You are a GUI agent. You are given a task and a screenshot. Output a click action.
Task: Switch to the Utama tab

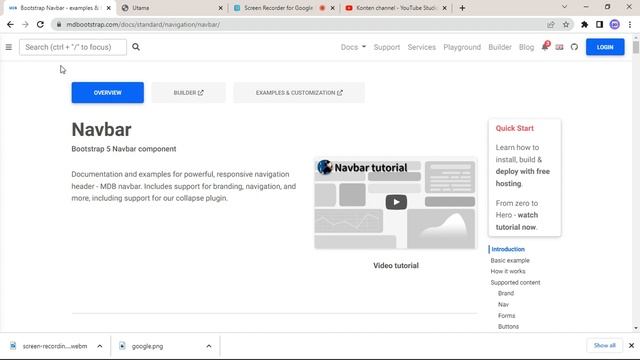coord(171,8)
